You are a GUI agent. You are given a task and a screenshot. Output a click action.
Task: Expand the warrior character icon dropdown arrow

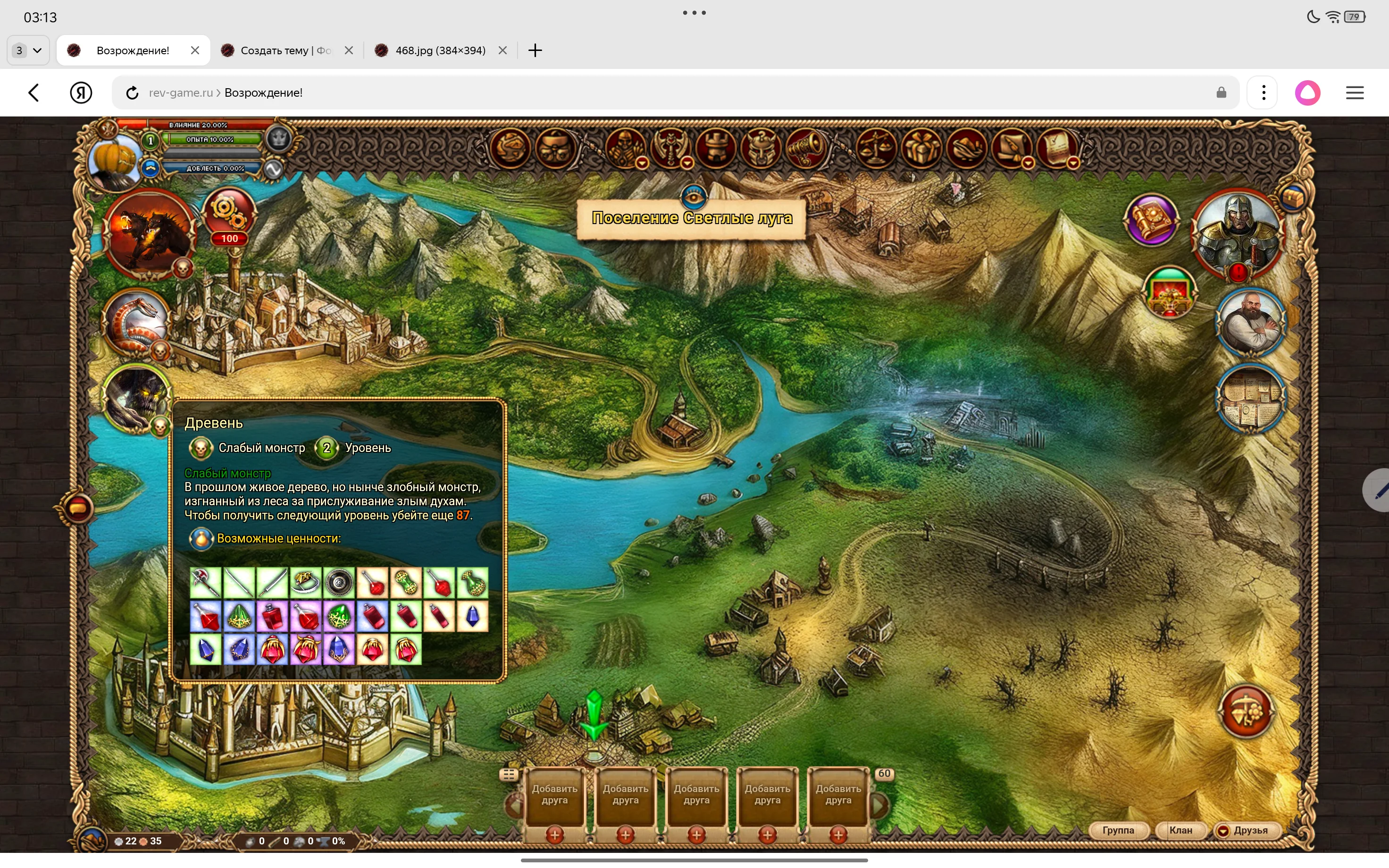[642, 164]
